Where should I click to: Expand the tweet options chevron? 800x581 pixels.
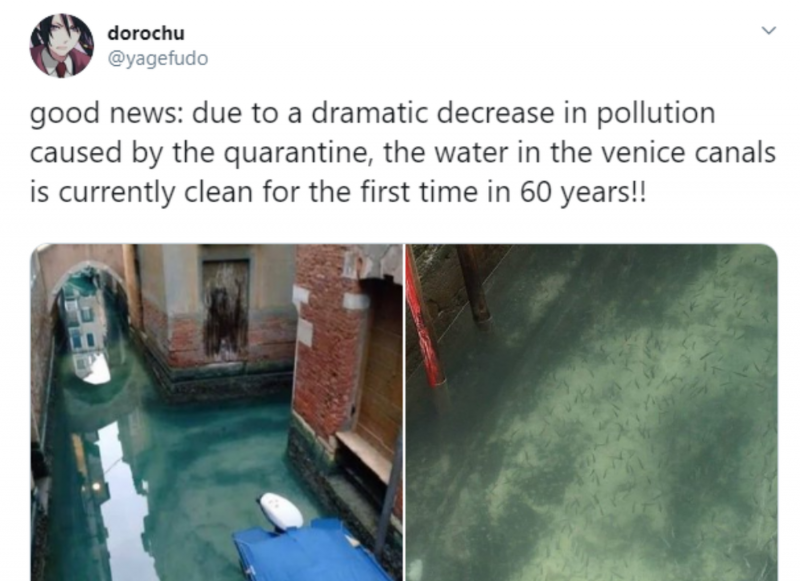coord(769,31)
